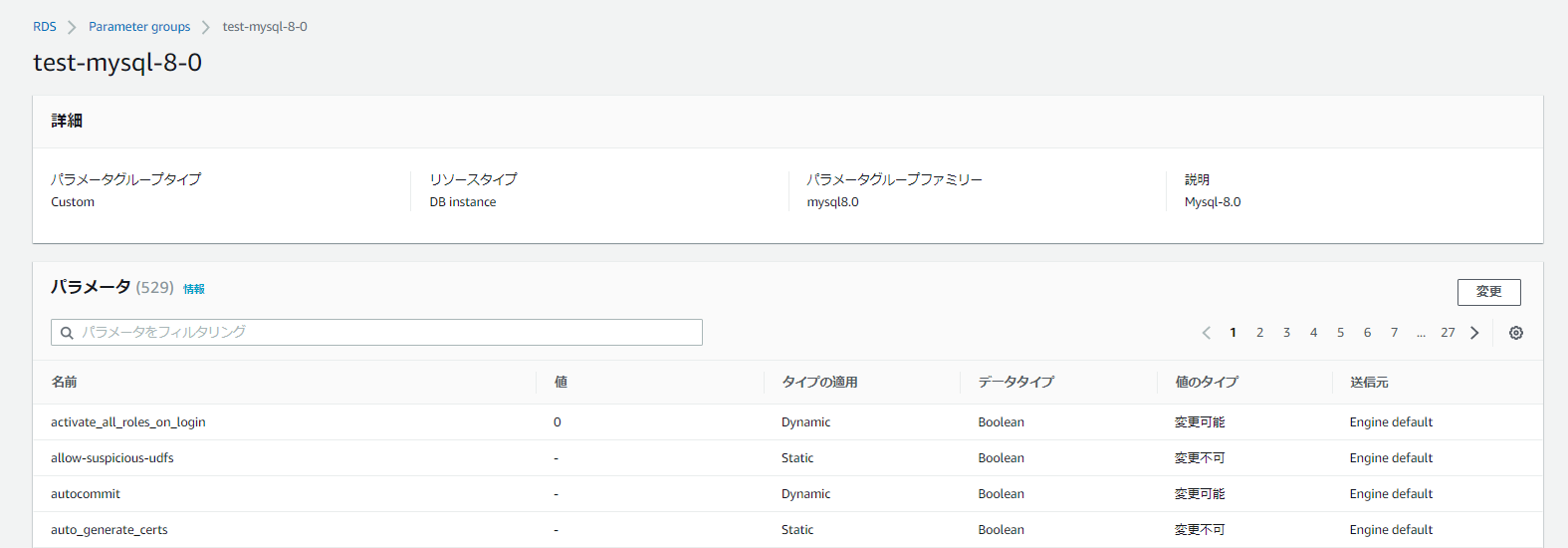Jump to page 2 of parameters
This screenshot has height=548, width=1568.
(1259, 333)
